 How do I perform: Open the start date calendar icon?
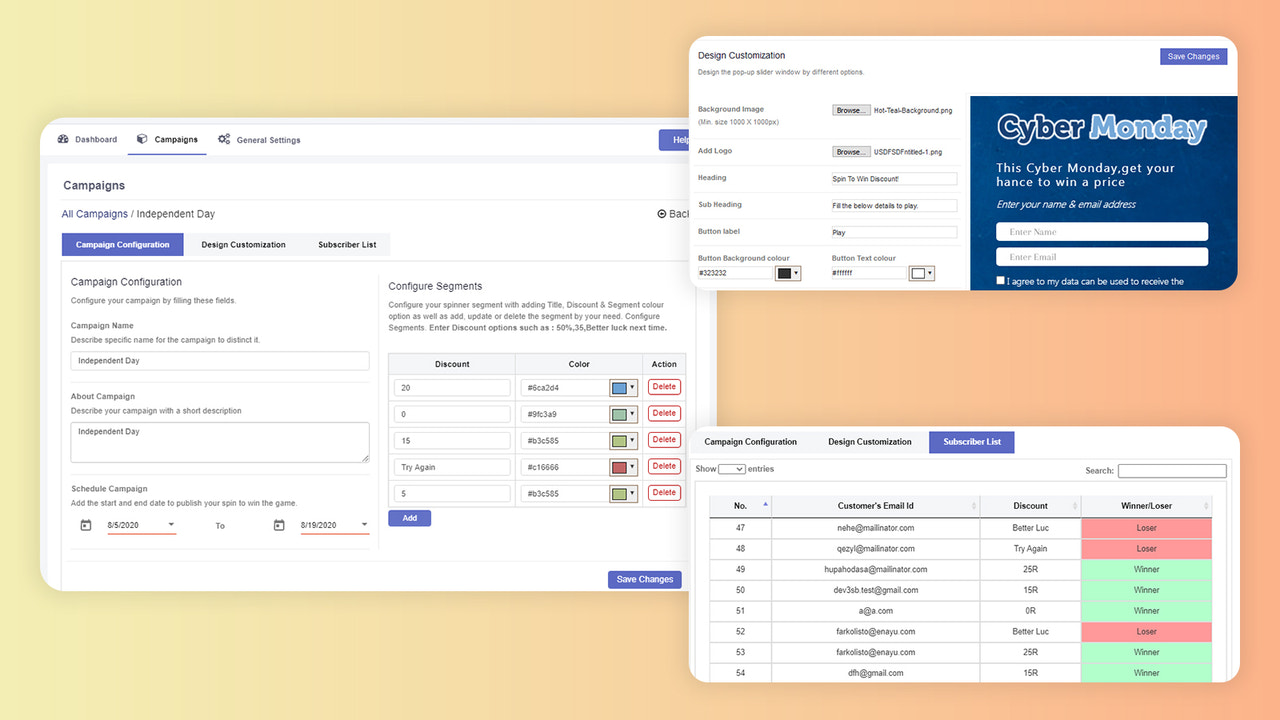(x=85, y=524)
